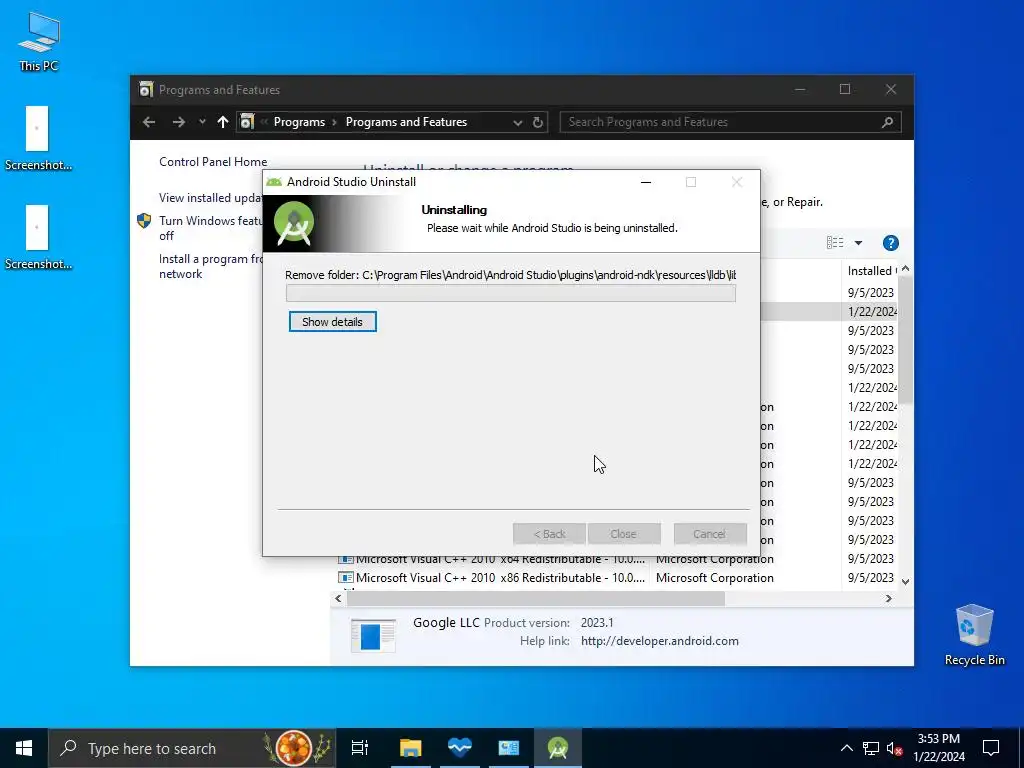Maximize the Programs and Features window
Image resolution: width=1024 pixels, height=768 pixels.
coord(845,89)
